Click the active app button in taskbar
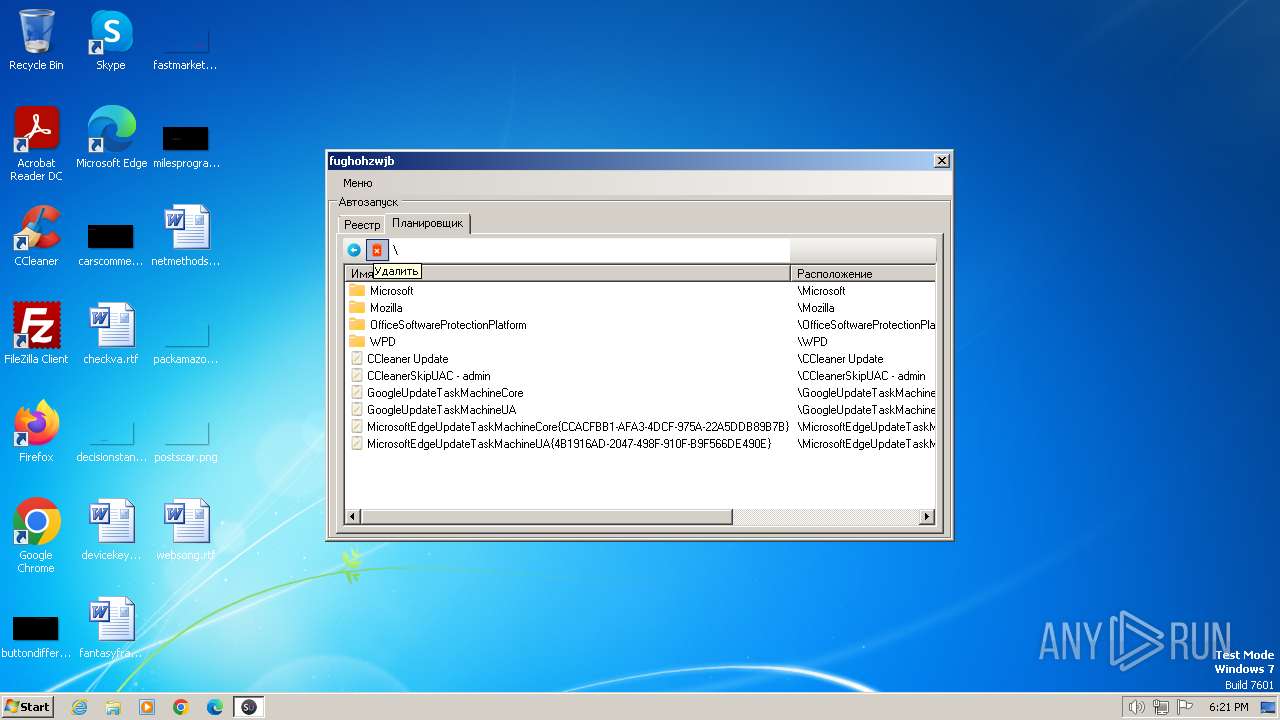The height and width of the screenshot is (720, 1280). point(249,707)
